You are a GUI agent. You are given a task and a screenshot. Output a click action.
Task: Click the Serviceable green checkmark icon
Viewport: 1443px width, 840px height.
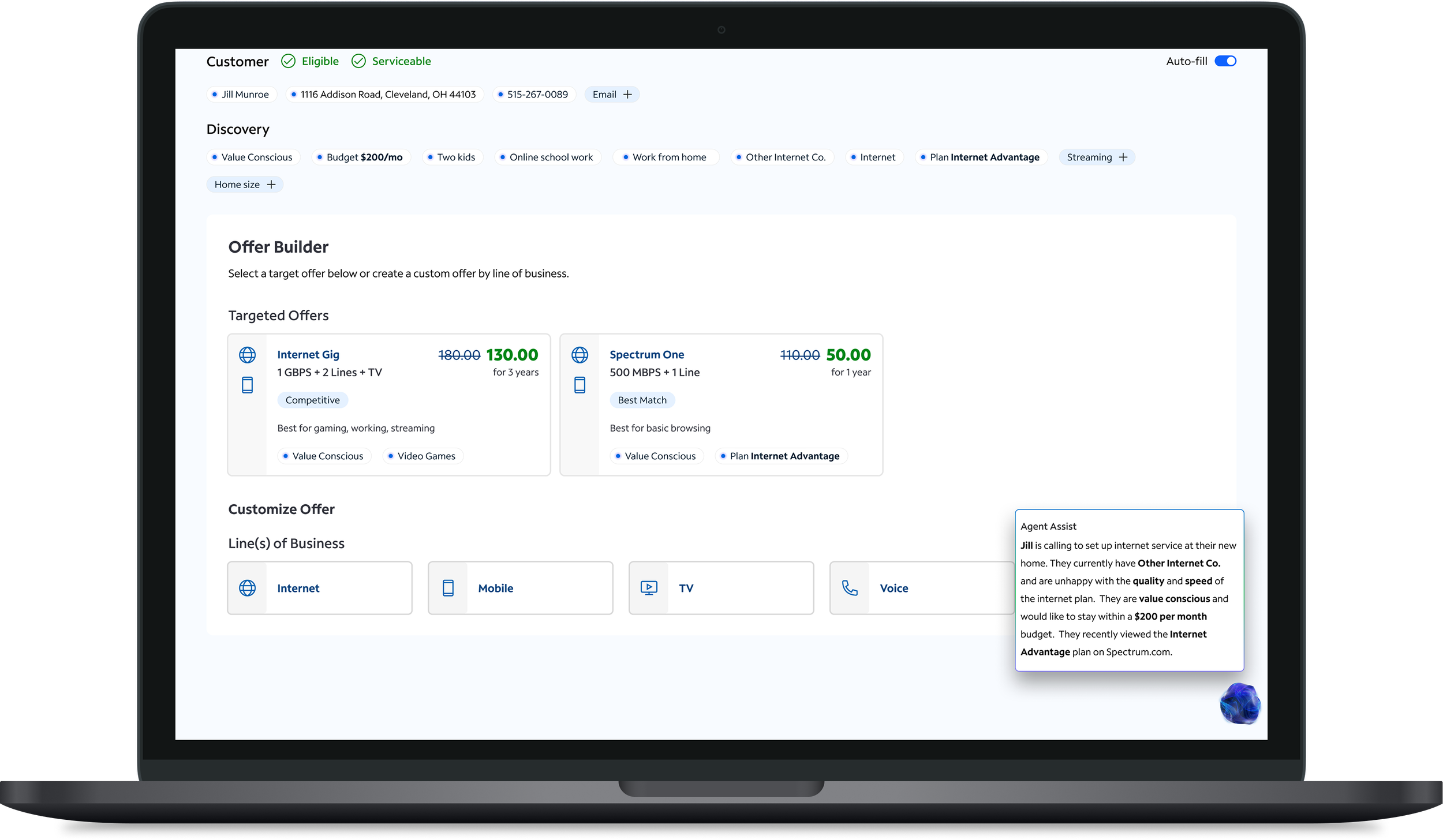(358, 61)
